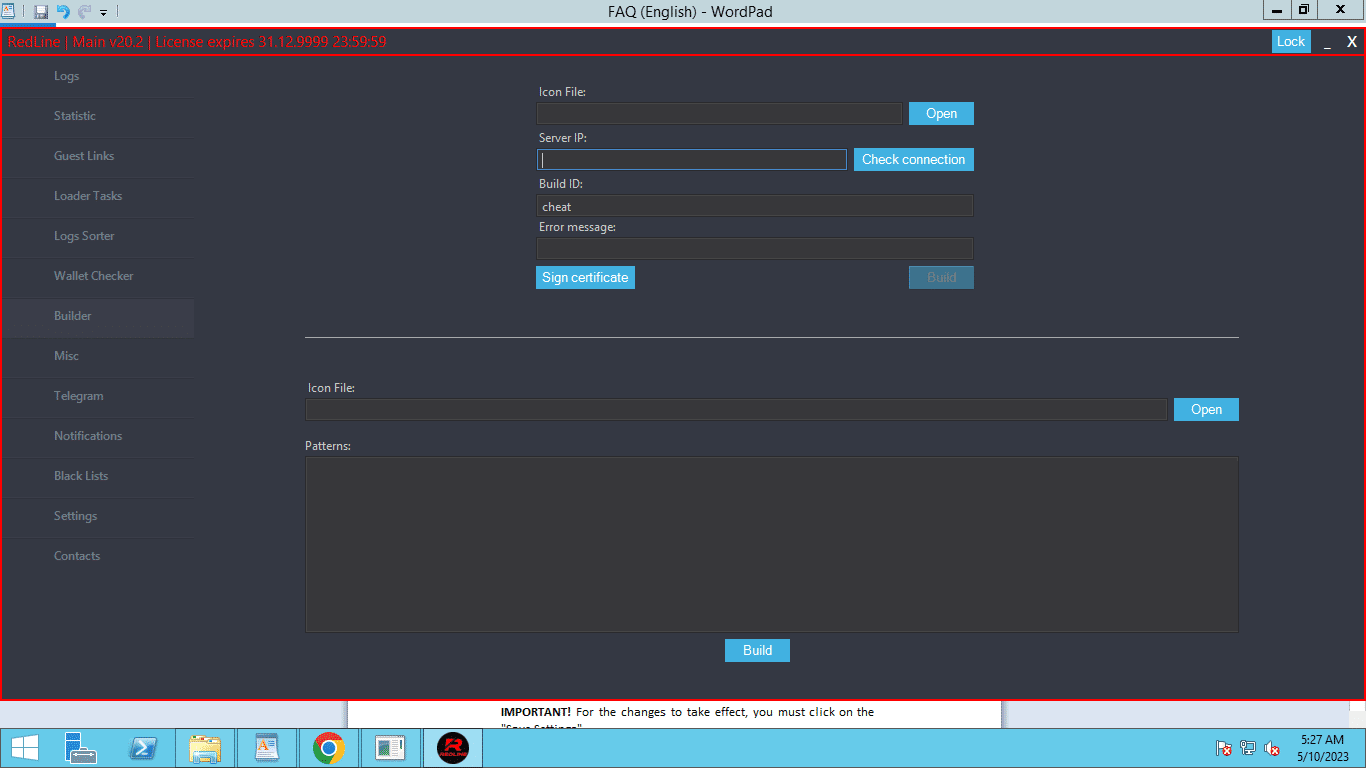This screenshot has height=768, width=1366.
Task: Open File Explorer from the taskbar
Action: pyautogui.click(x=206, y=748)
